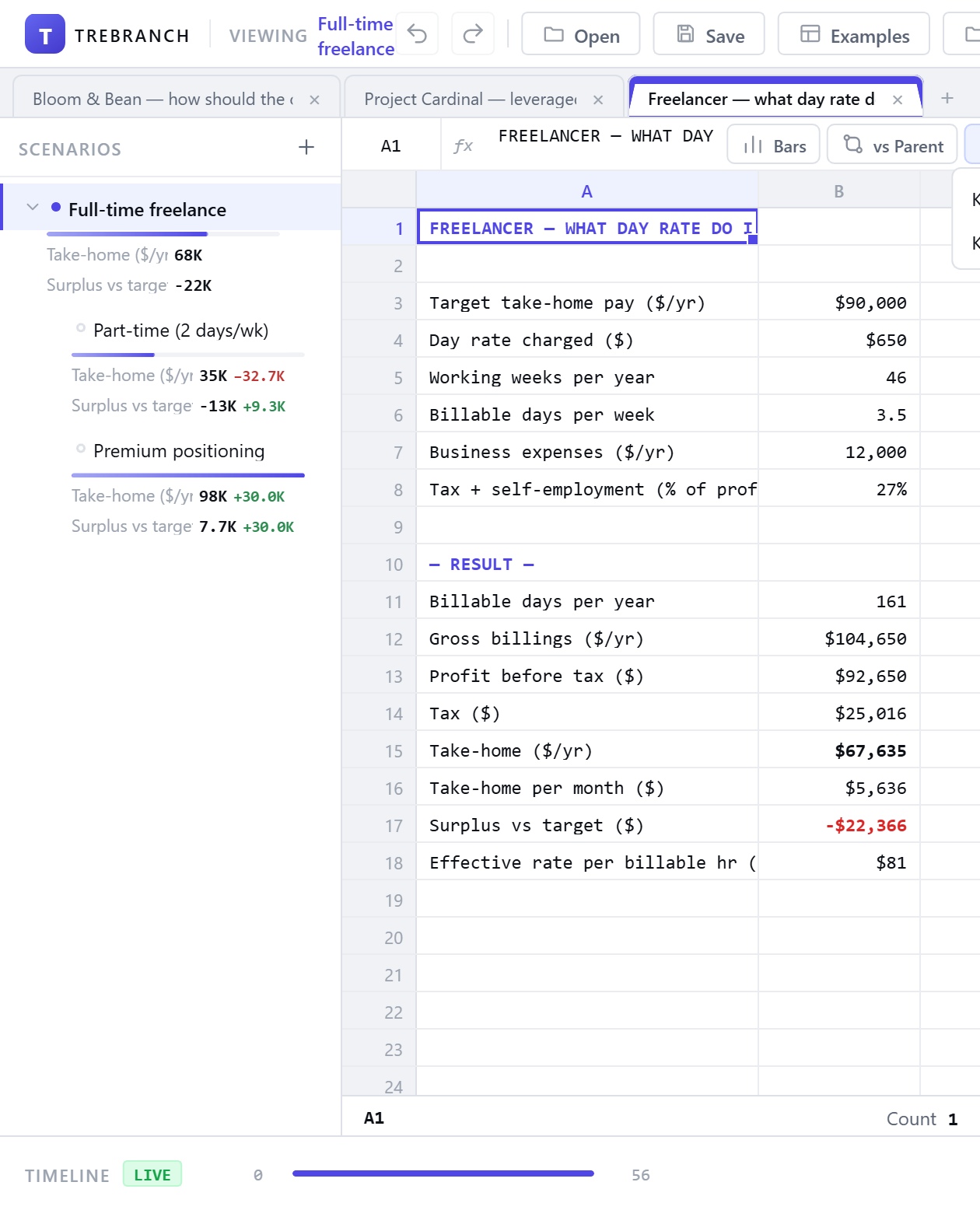
Task: Toggle the Bars view
Action: pyautogui.click(x=774, y=145)
